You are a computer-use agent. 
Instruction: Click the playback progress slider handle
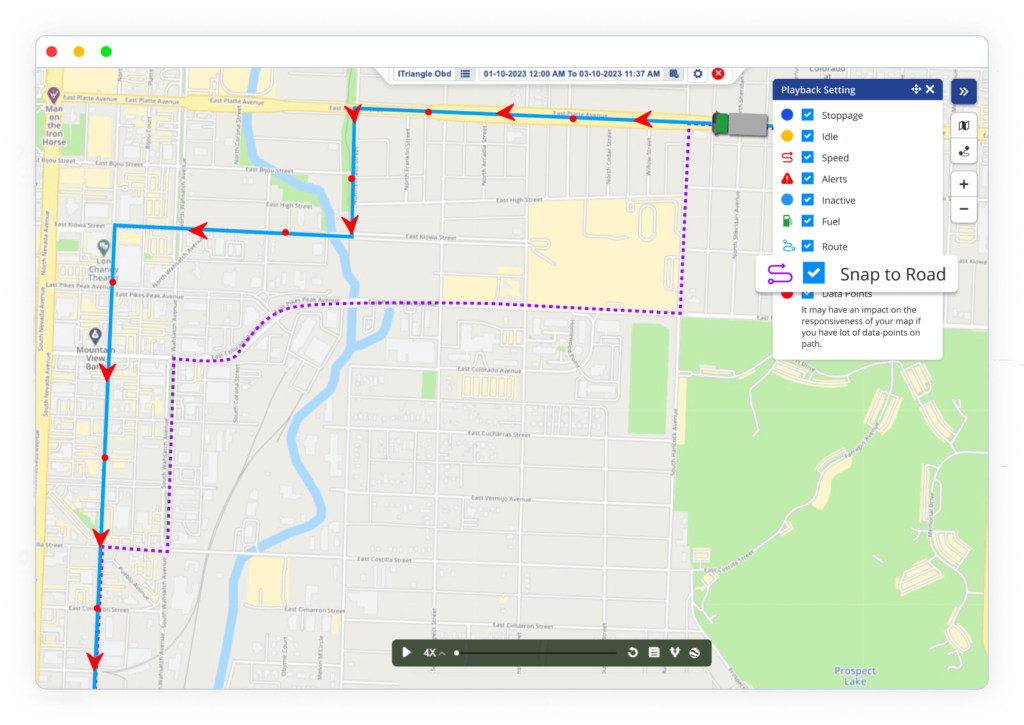pos(456,652)
